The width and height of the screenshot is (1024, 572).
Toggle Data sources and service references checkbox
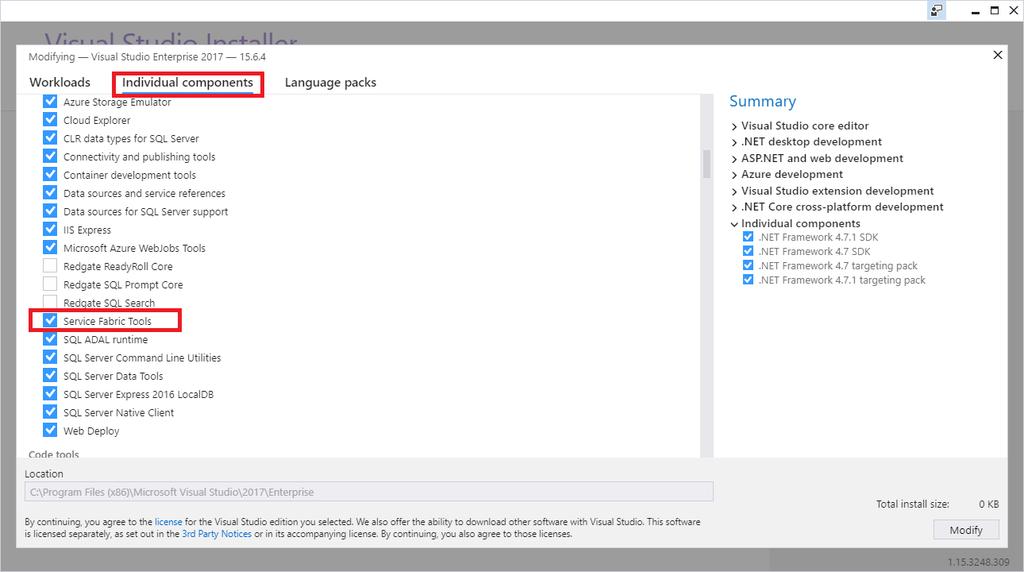(50, 193)
